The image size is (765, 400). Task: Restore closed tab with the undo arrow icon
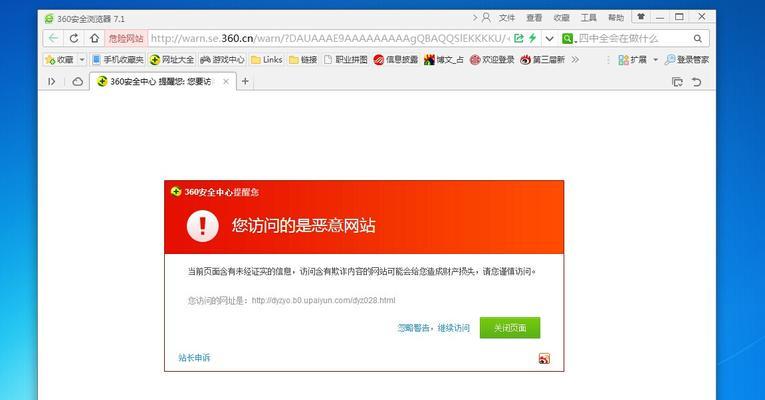point(697,81)
